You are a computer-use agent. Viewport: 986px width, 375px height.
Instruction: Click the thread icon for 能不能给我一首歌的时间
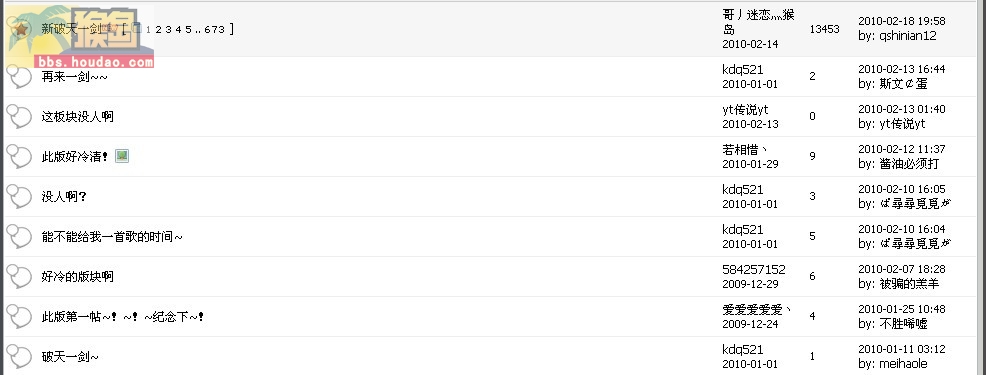[x=19, y=237]
